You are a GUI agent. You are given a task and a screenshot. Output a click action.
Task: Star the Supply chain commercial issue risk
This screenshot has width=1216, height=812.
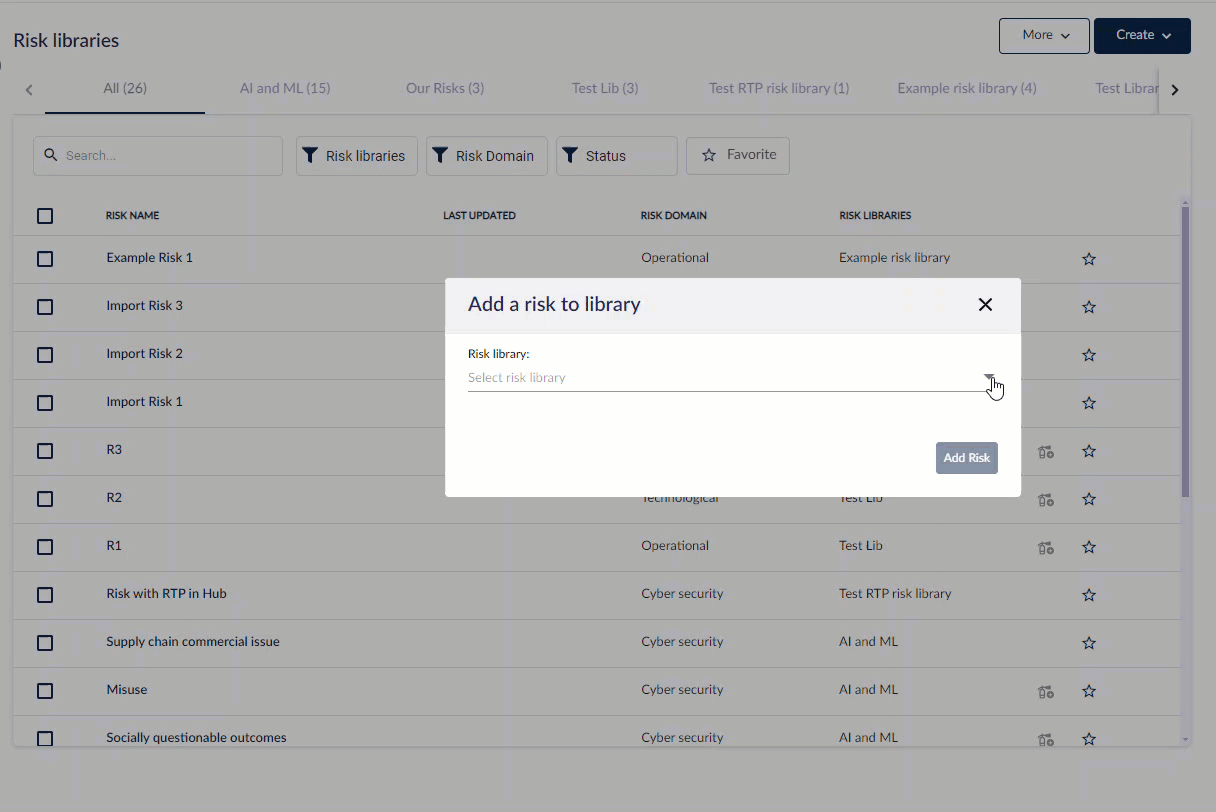click(x=1089, y=643)
